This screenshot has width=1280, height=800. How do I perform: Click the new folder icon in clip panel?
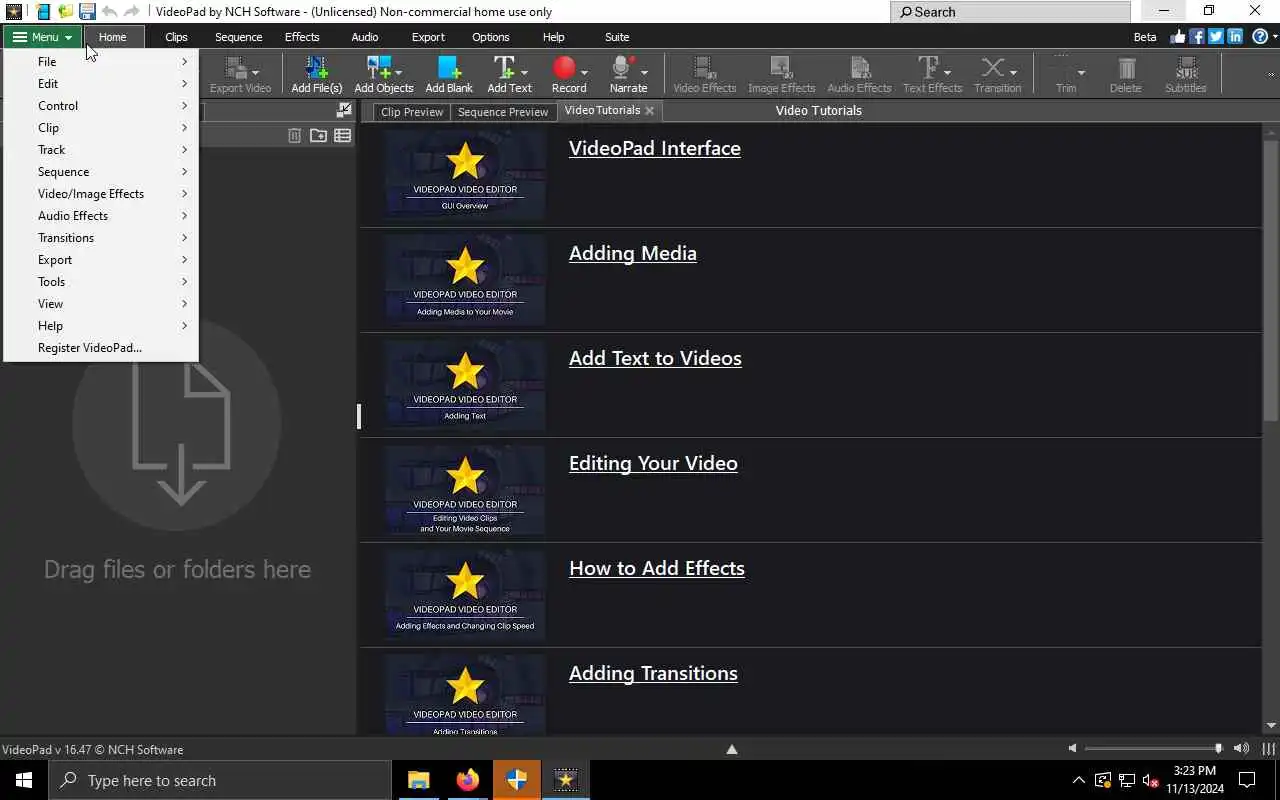coord(318,135)
